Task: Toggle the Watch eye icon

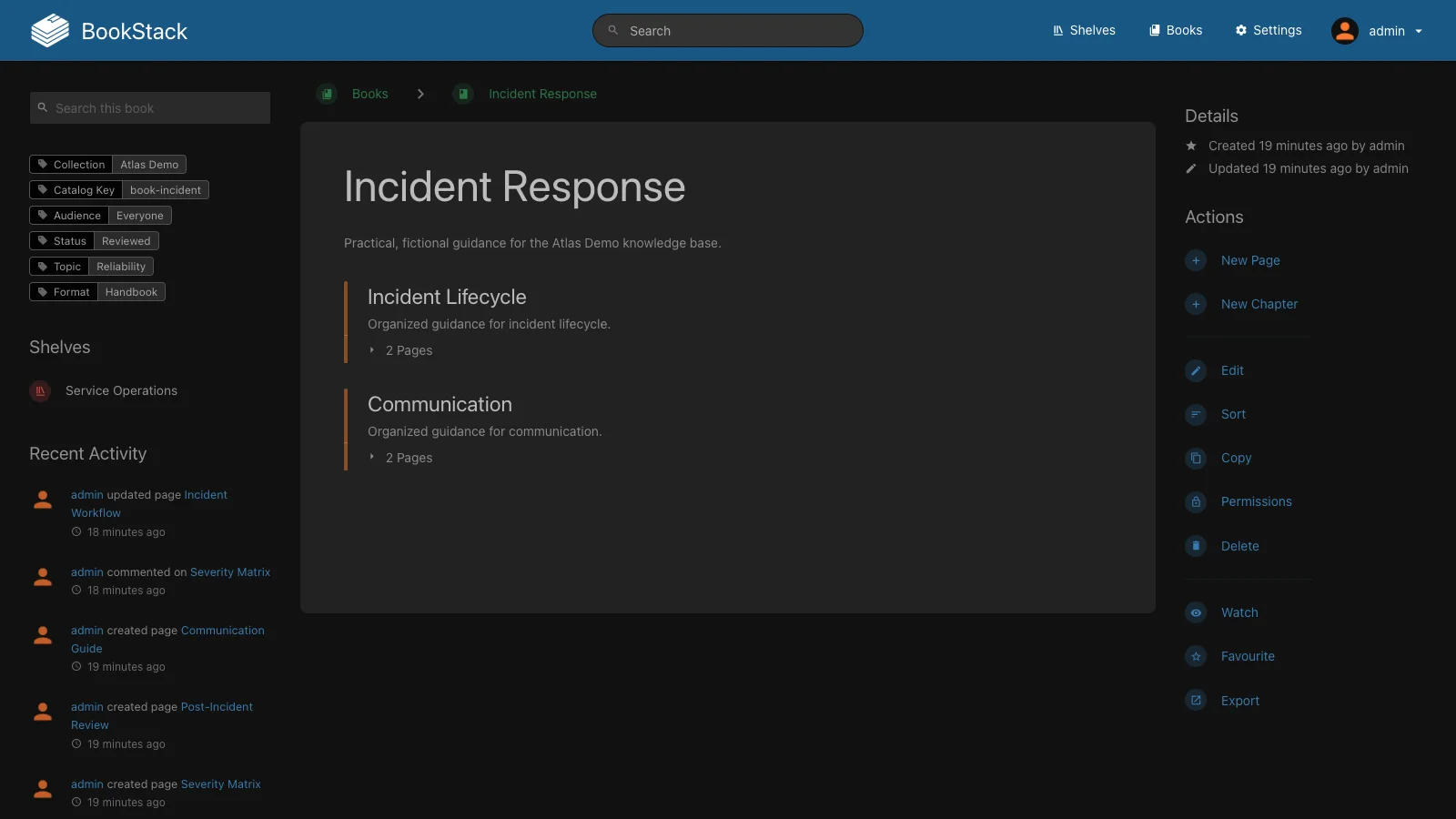Action: point(1196,612)
